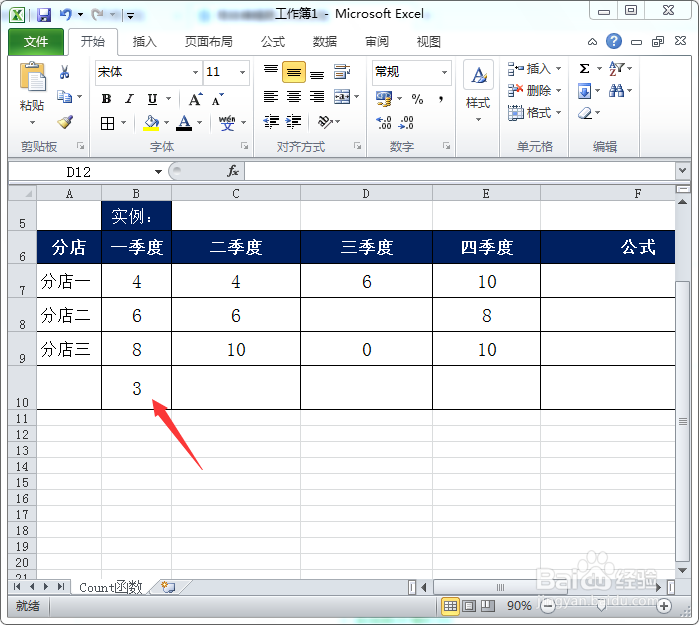
Task: Click the Insert Function fx icon
Action: (233, 171)
